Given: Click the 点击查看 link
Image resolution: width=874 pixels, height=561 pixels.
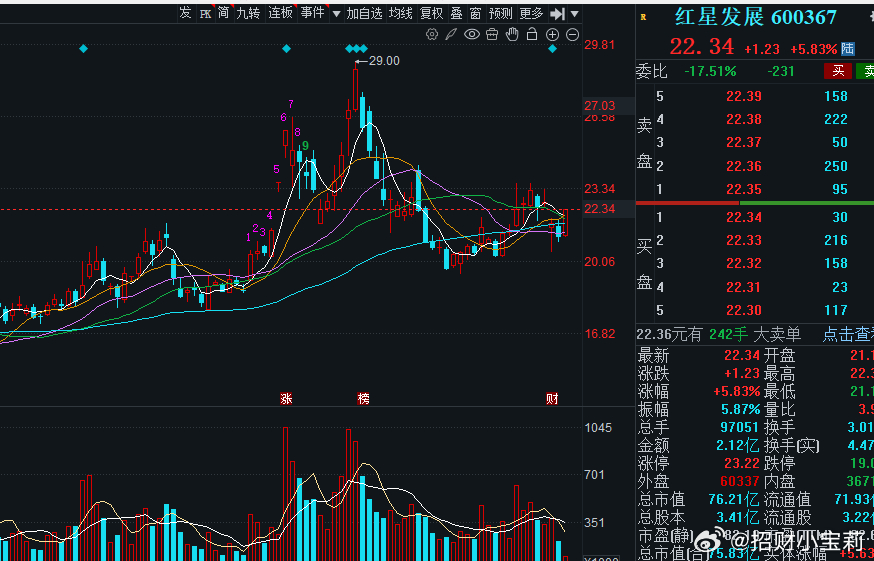Looking at the screenshot, I should 848,334.
